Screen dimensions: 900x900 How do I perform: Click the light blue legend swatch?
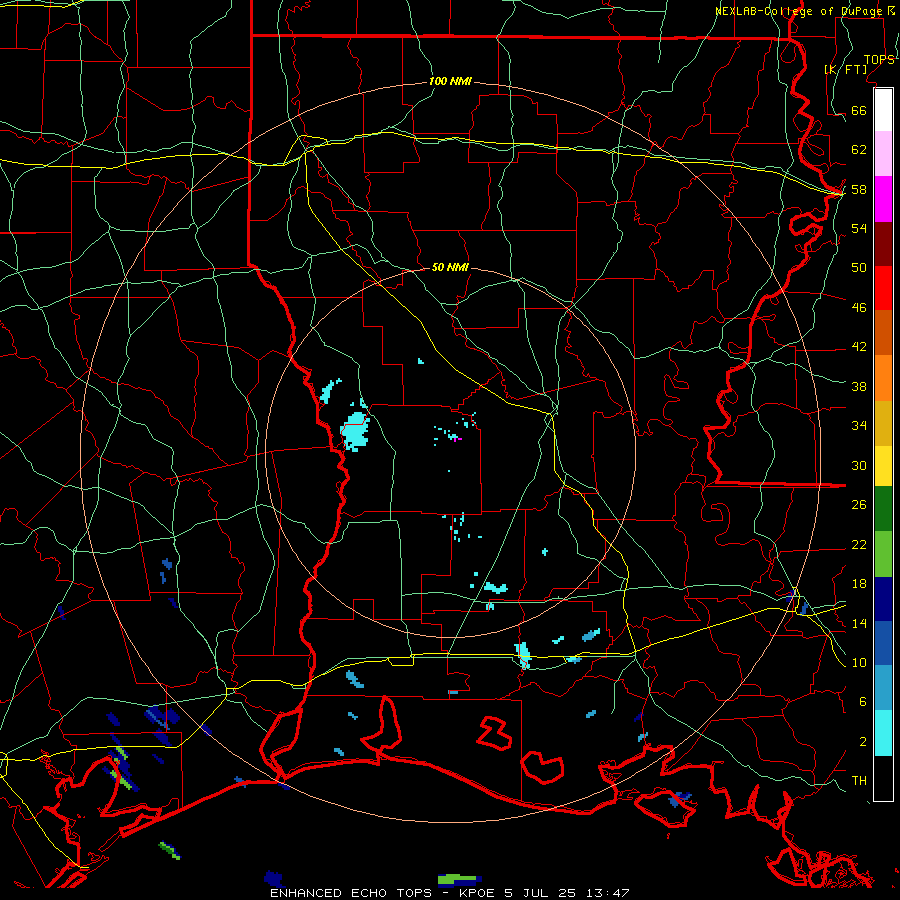point(883,688)
